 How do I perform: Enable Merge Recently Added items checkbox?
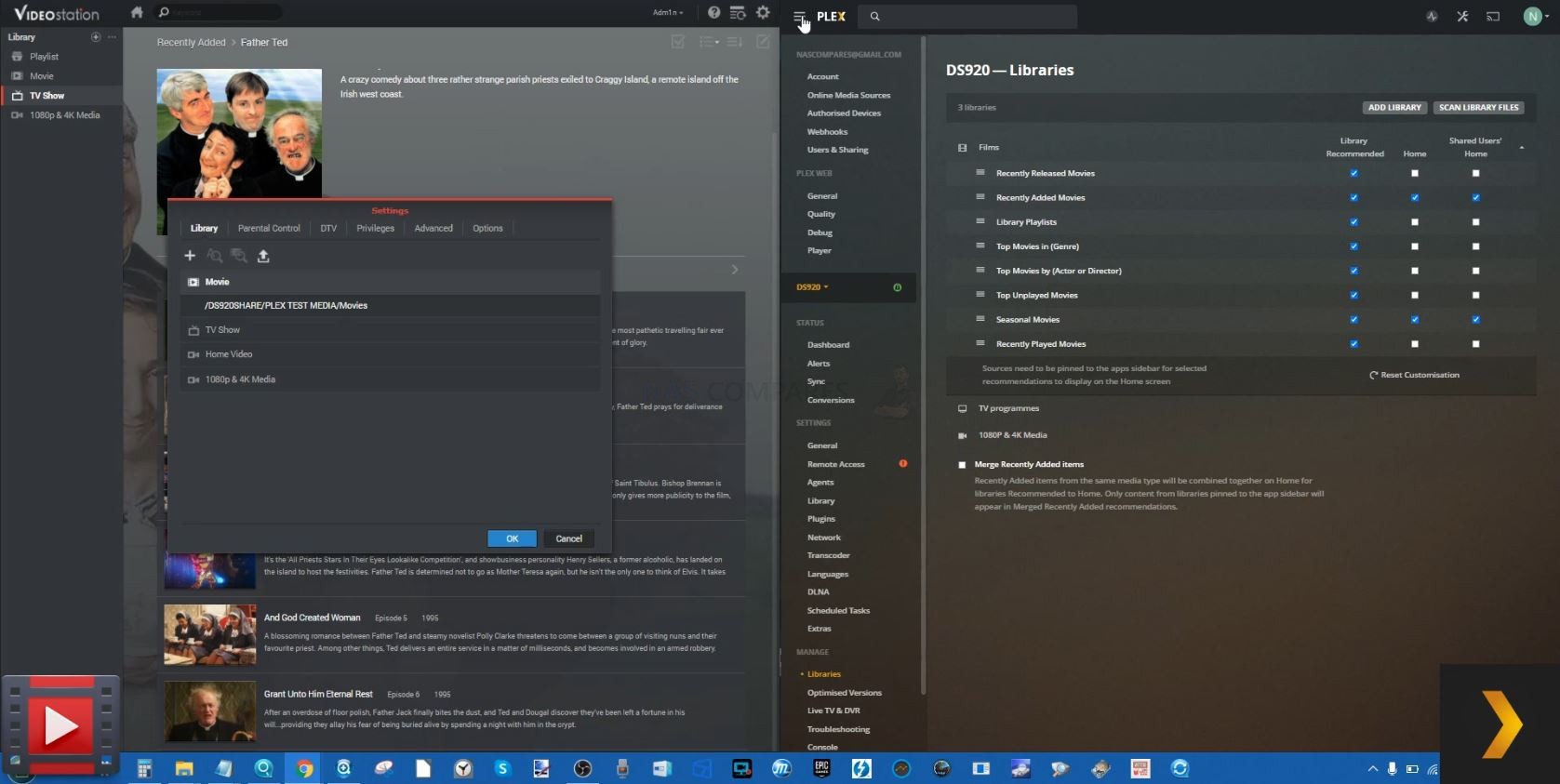click(x=962, y=464)
